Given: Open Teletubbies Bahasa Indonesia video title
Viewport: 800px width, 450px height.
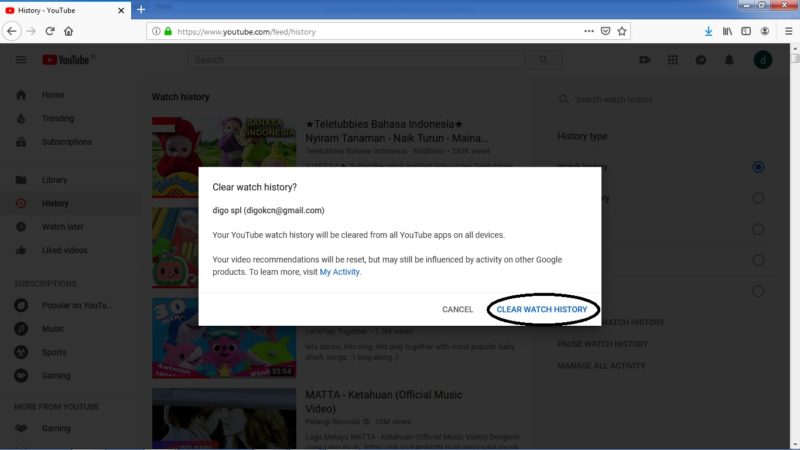Looking at the screenshot, I should [x=396, y=131].
